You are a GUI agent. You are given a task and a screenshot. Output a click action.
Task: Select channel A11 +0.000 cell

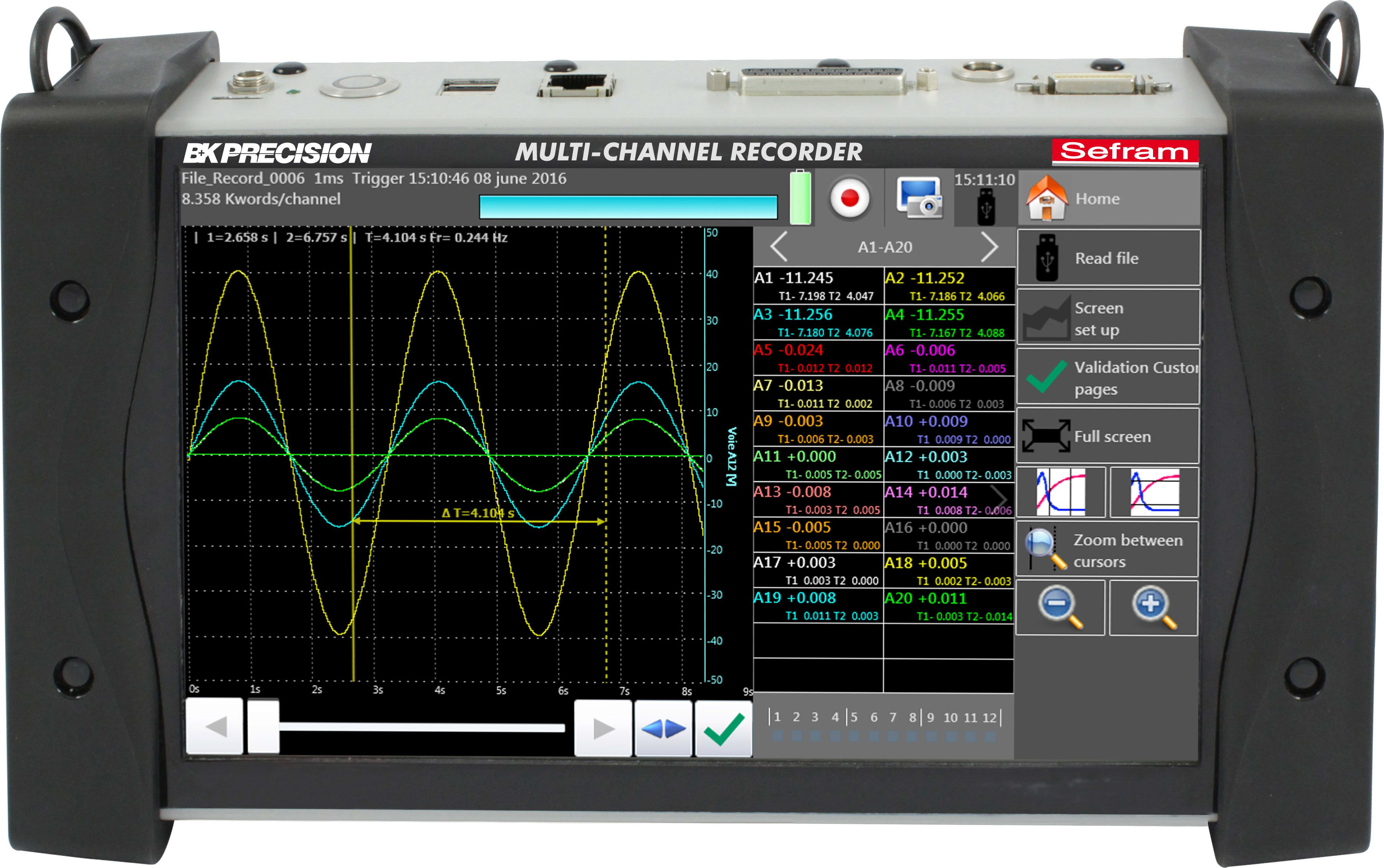click(x=818, y=465)
